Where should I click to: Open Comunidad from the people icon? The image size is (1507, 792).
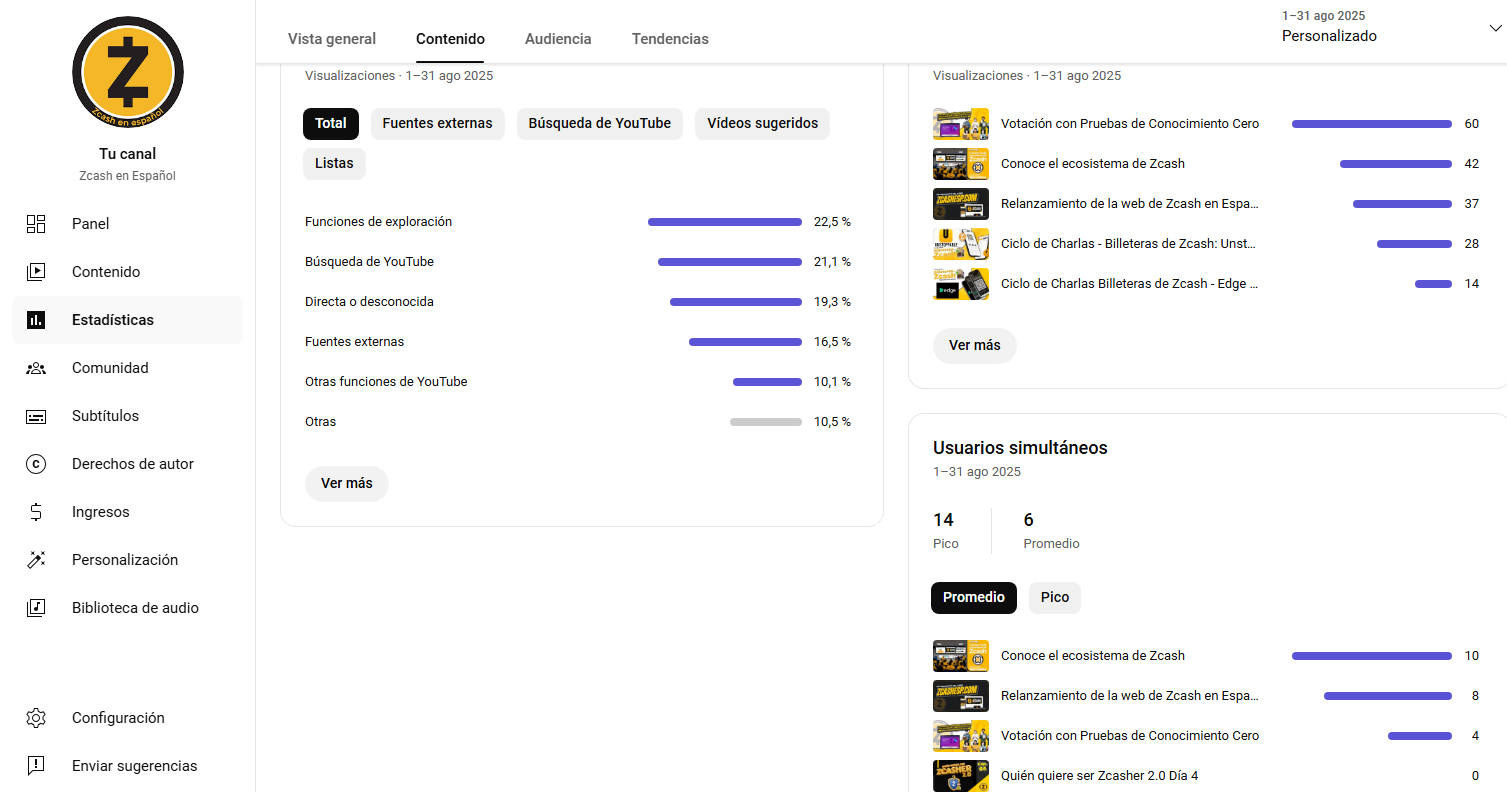coord(36,368)
